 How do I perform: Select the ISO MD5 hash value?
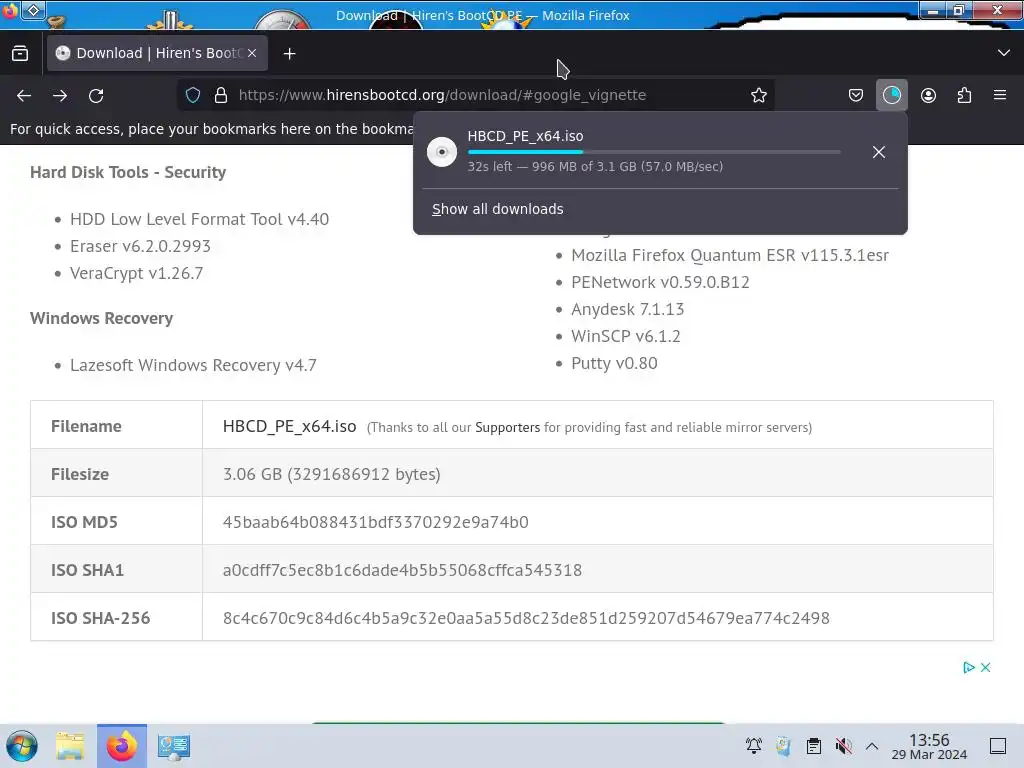coord(376,522)
